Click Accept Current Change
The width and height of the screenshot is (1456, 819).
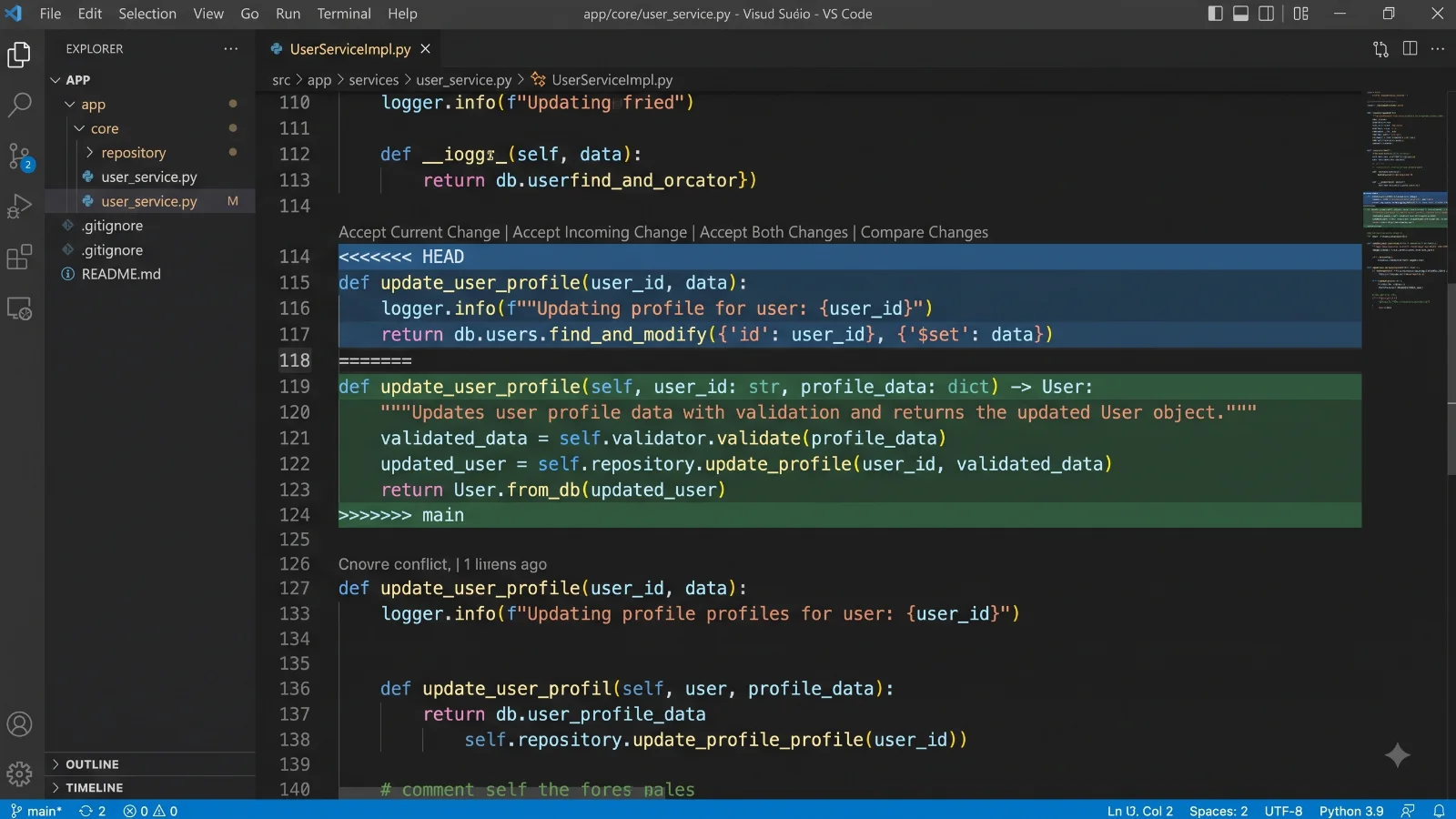click(420, 232)
